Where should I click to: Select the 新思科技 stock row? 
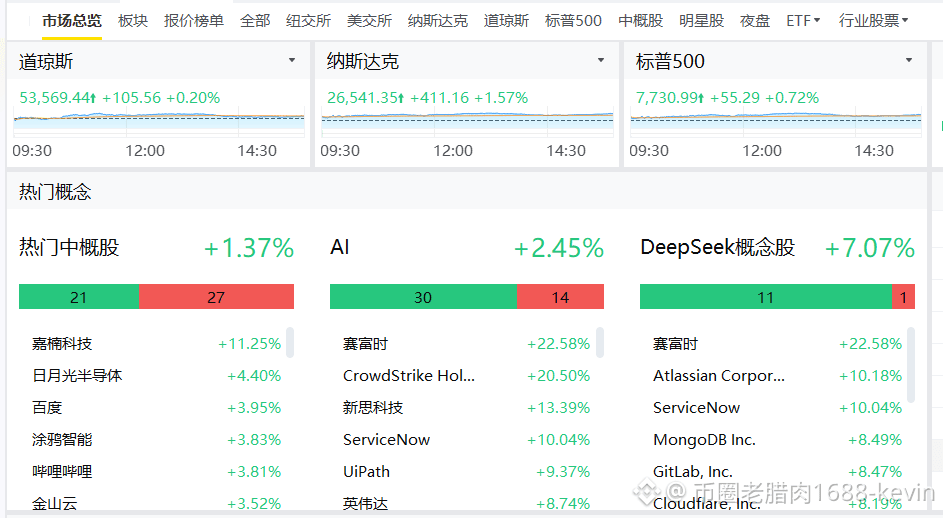coord(466,407)
